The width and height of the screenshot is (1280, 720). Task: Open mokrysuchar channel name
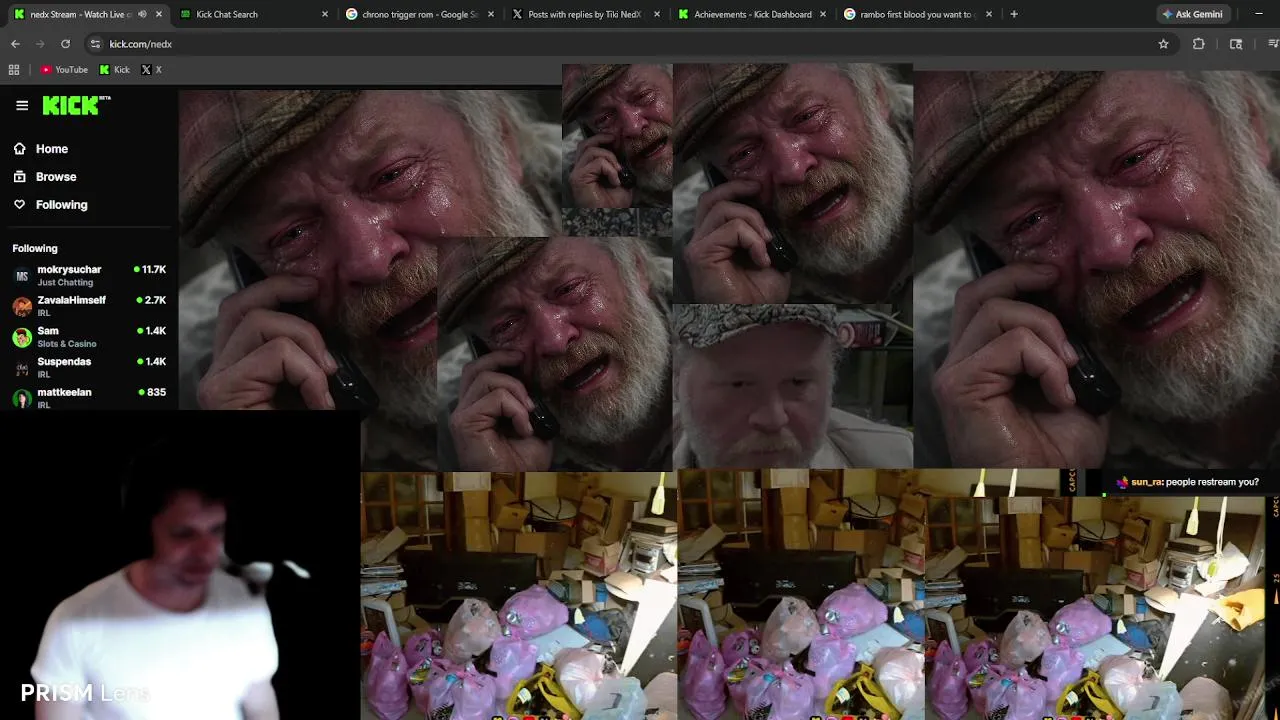(69, 270)
